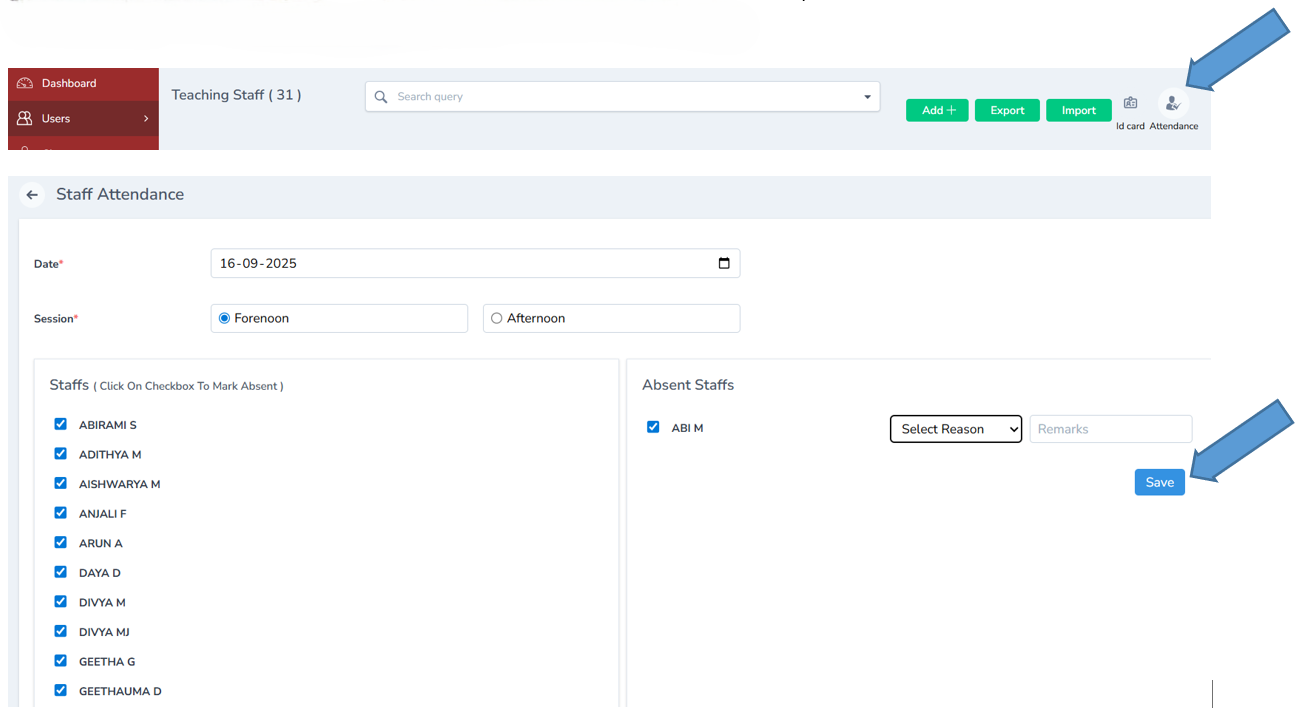This screenshot has height=712, width=1304.
Task: Uncheck the ABIRAMI S checkbox
Action: [60, 423]
